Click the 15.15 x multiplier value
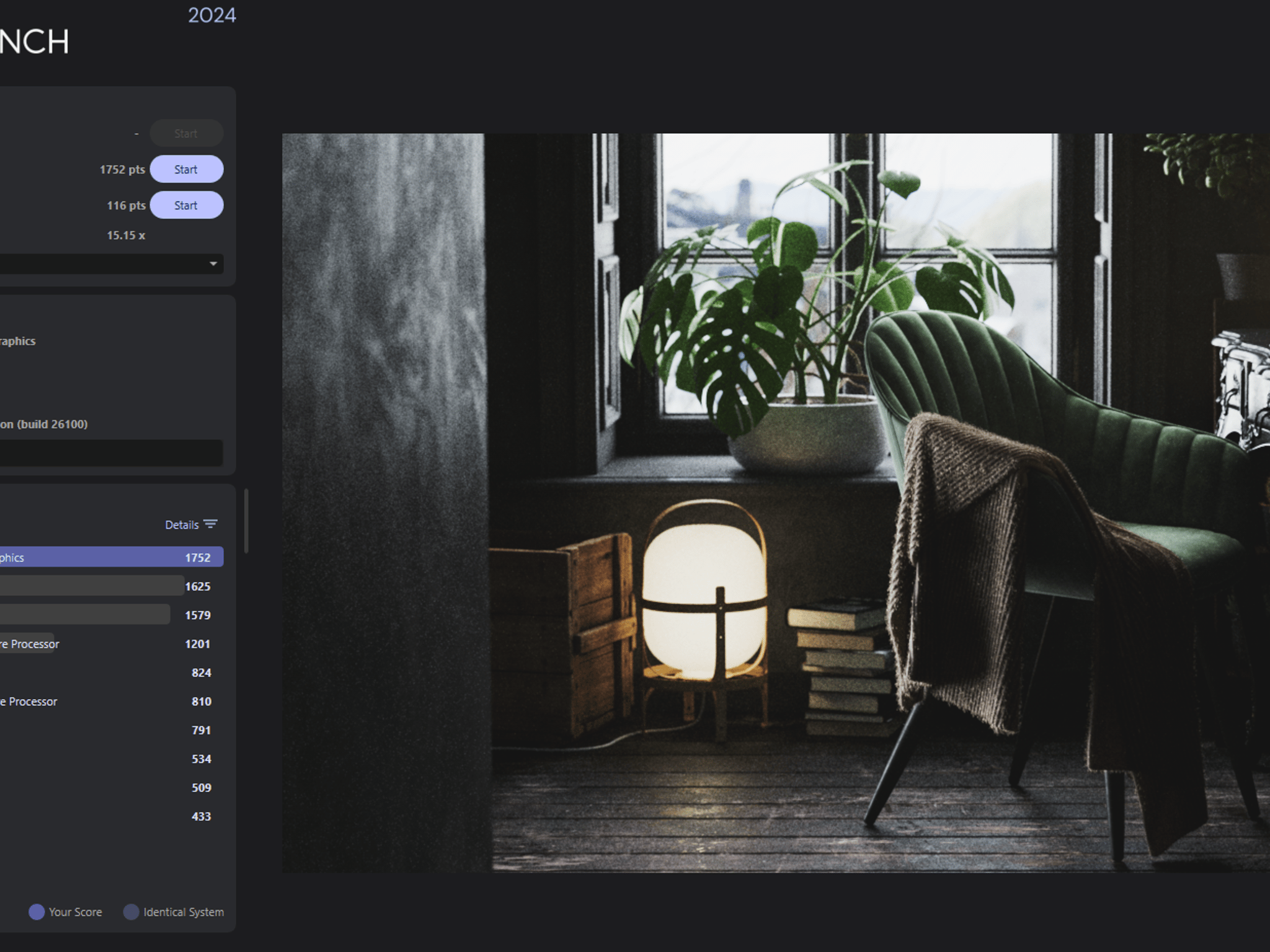 click(126, 236)
